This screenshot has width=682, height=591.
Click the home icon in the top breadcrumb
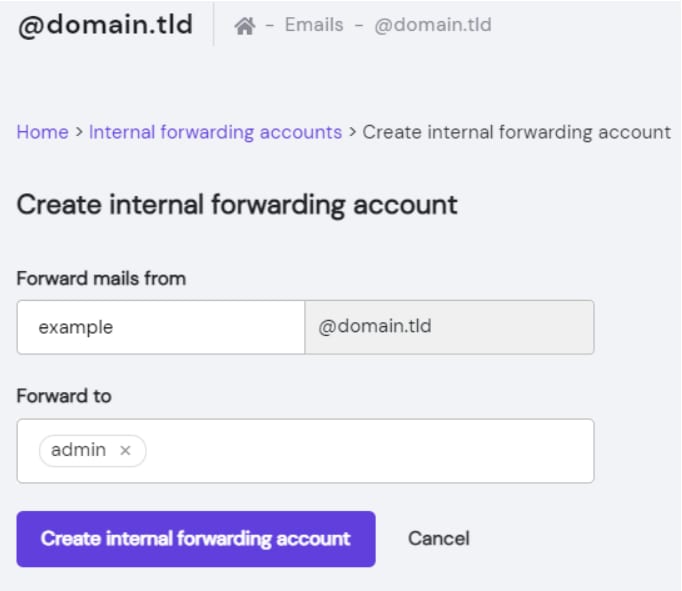point(244,26)
